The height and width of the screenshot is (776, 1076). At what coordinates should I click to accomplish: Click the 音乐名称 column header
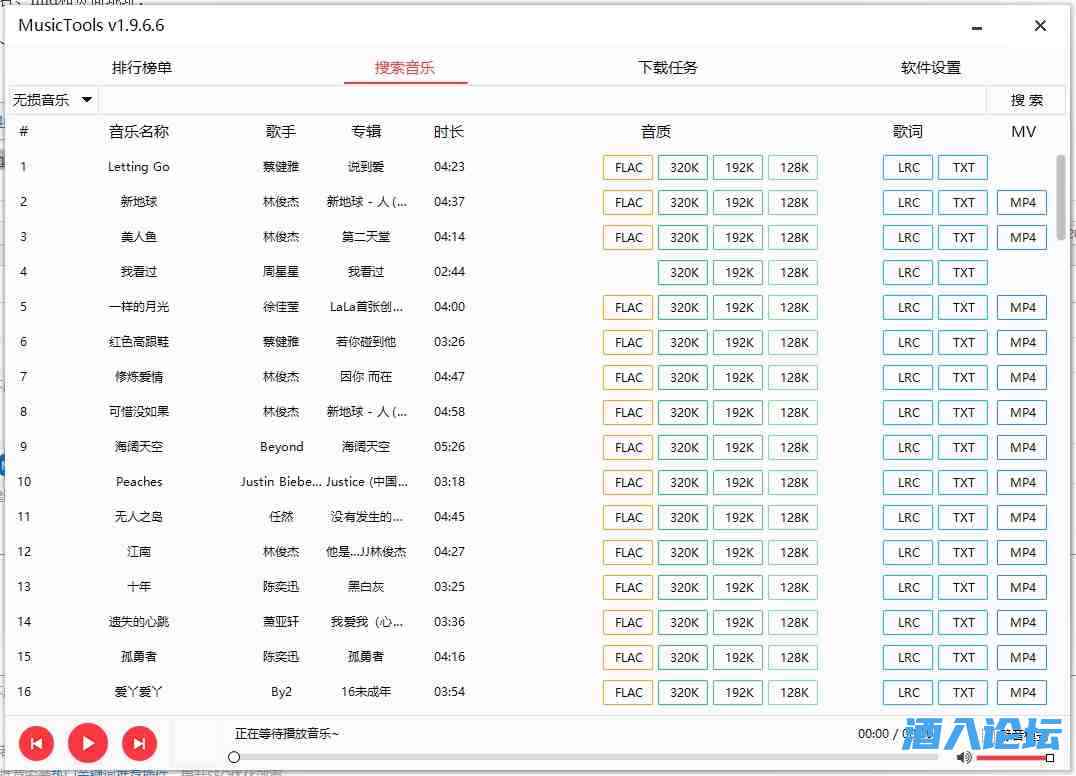click(x=139, y=132)
